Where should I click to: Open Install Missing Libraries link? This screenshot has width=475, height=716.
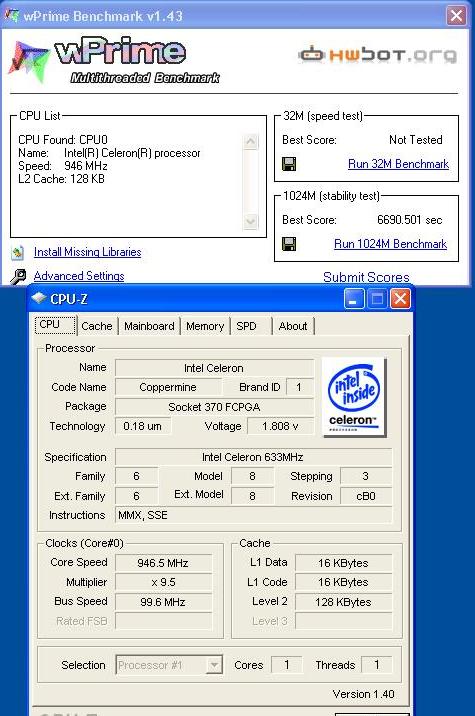coord(87,252)
